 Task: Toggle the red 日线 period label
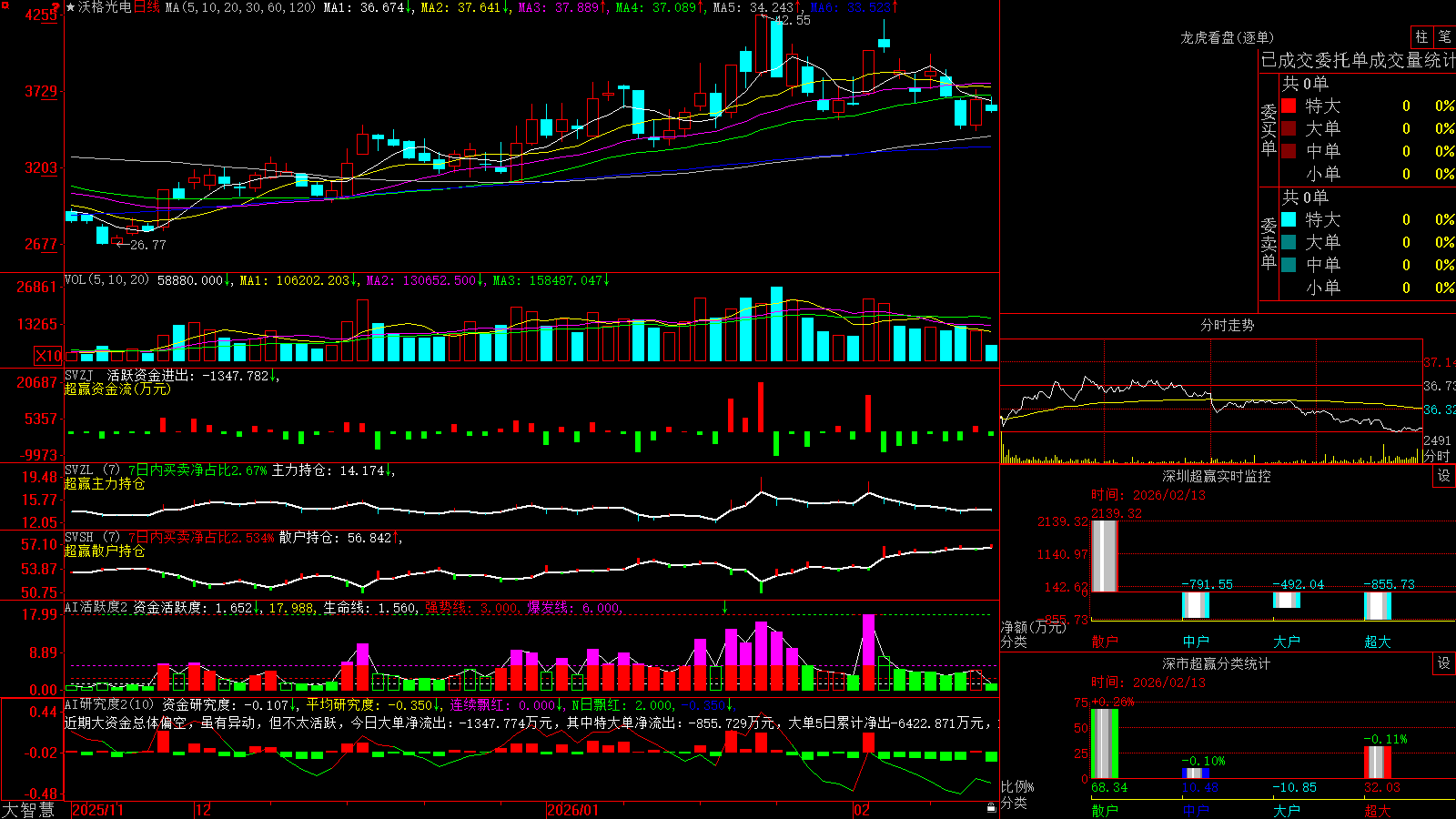[147, 7]
